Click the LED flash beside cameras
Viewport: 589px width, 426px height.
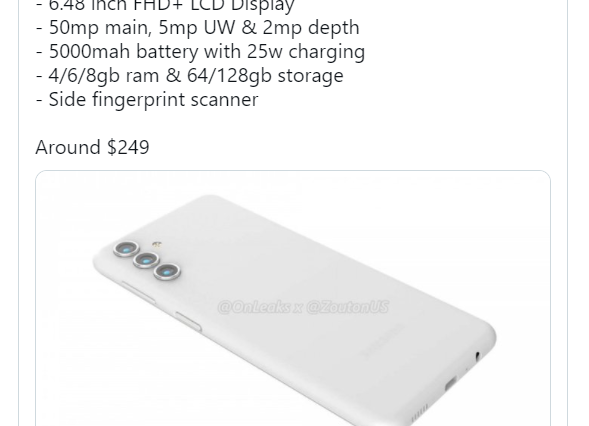157,245
